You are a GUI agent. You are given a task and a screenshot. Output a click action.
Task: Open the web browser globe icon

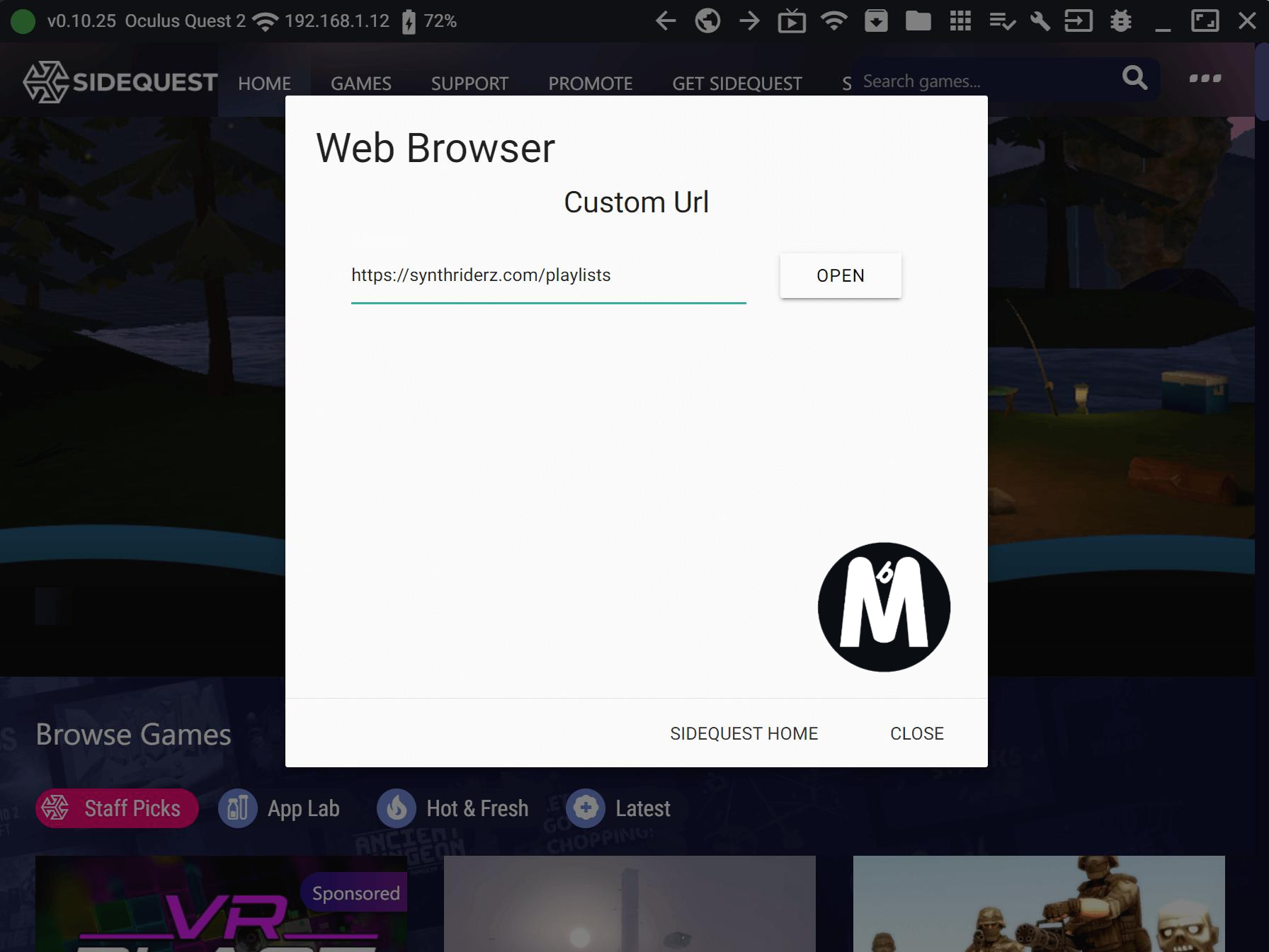[707, 21]
